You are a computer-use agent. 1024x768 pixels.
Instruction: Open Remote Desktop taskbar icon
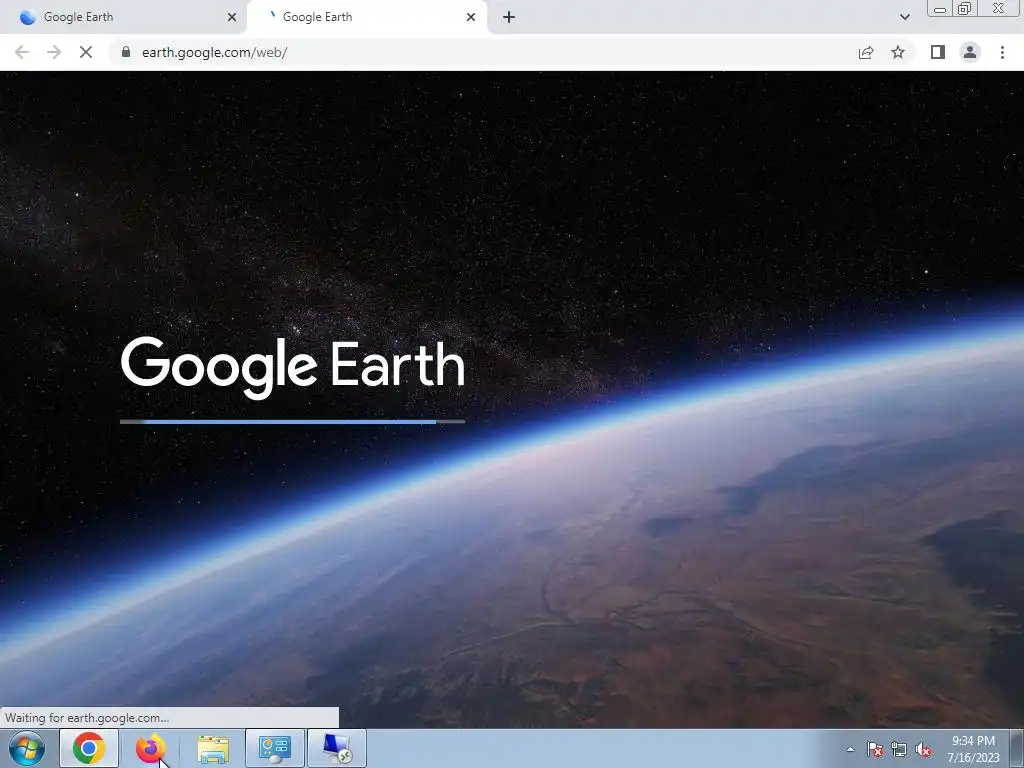337,748
